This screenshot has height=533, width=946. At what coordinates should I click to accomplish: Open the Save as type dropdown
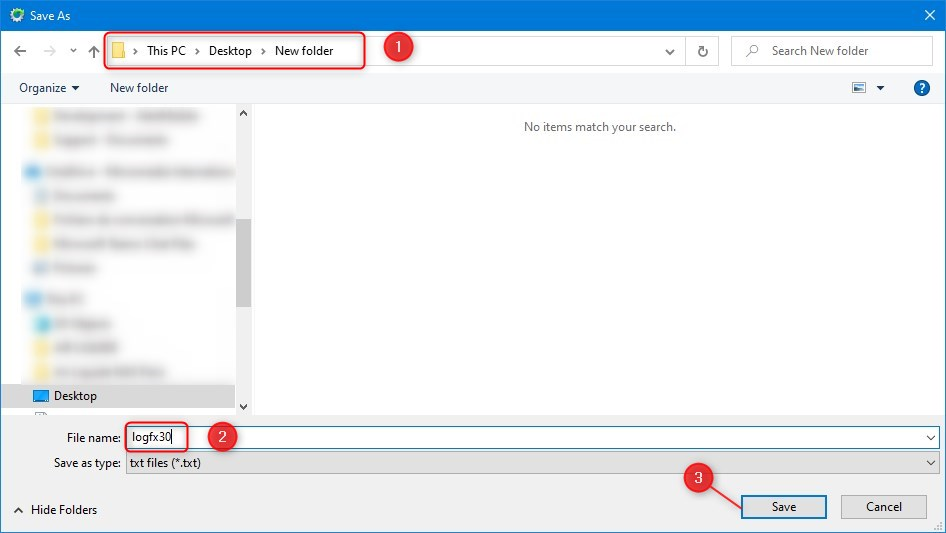click(x=931, y=463)
